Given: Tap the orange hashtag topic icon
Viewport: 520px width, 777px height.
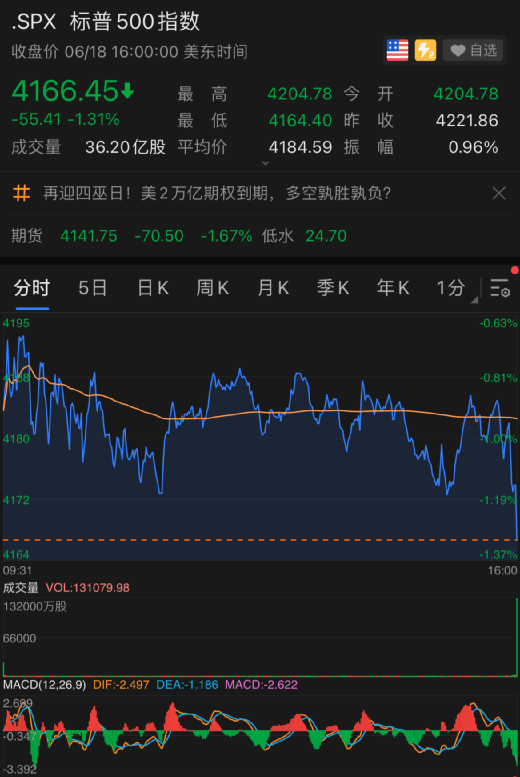Looking at the screenshot, I should coord(21,193).
